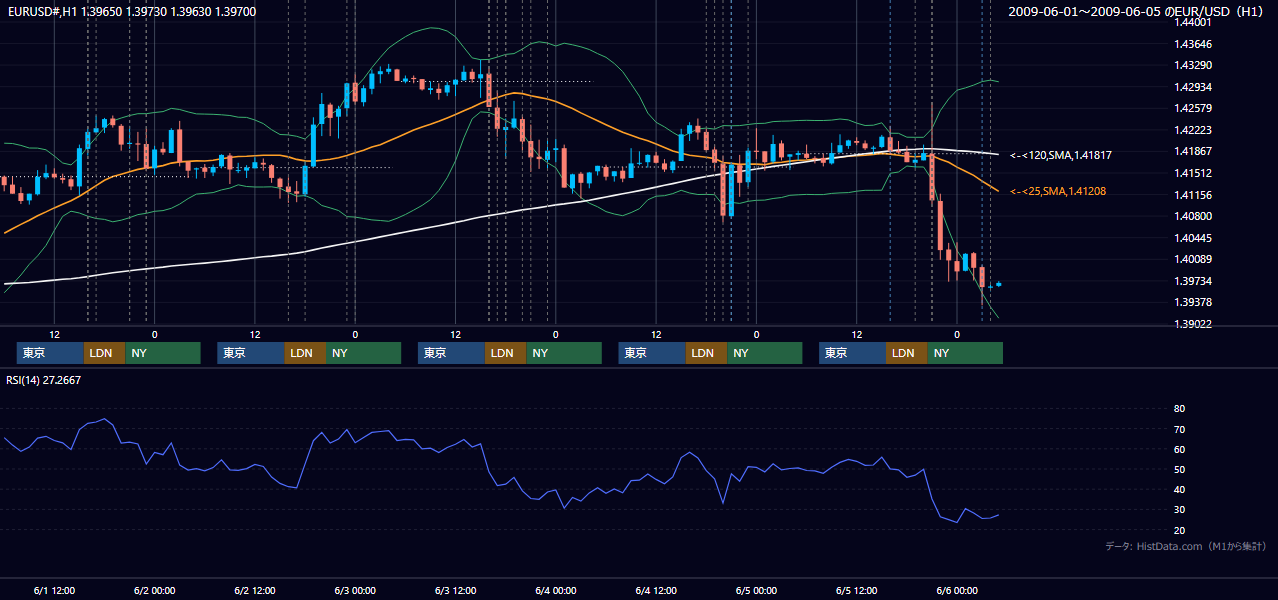The width and height of the screenshot is (1278, 600).
Task: Click price level 1.42934 on axis
Action: (x=1193, y=87)
